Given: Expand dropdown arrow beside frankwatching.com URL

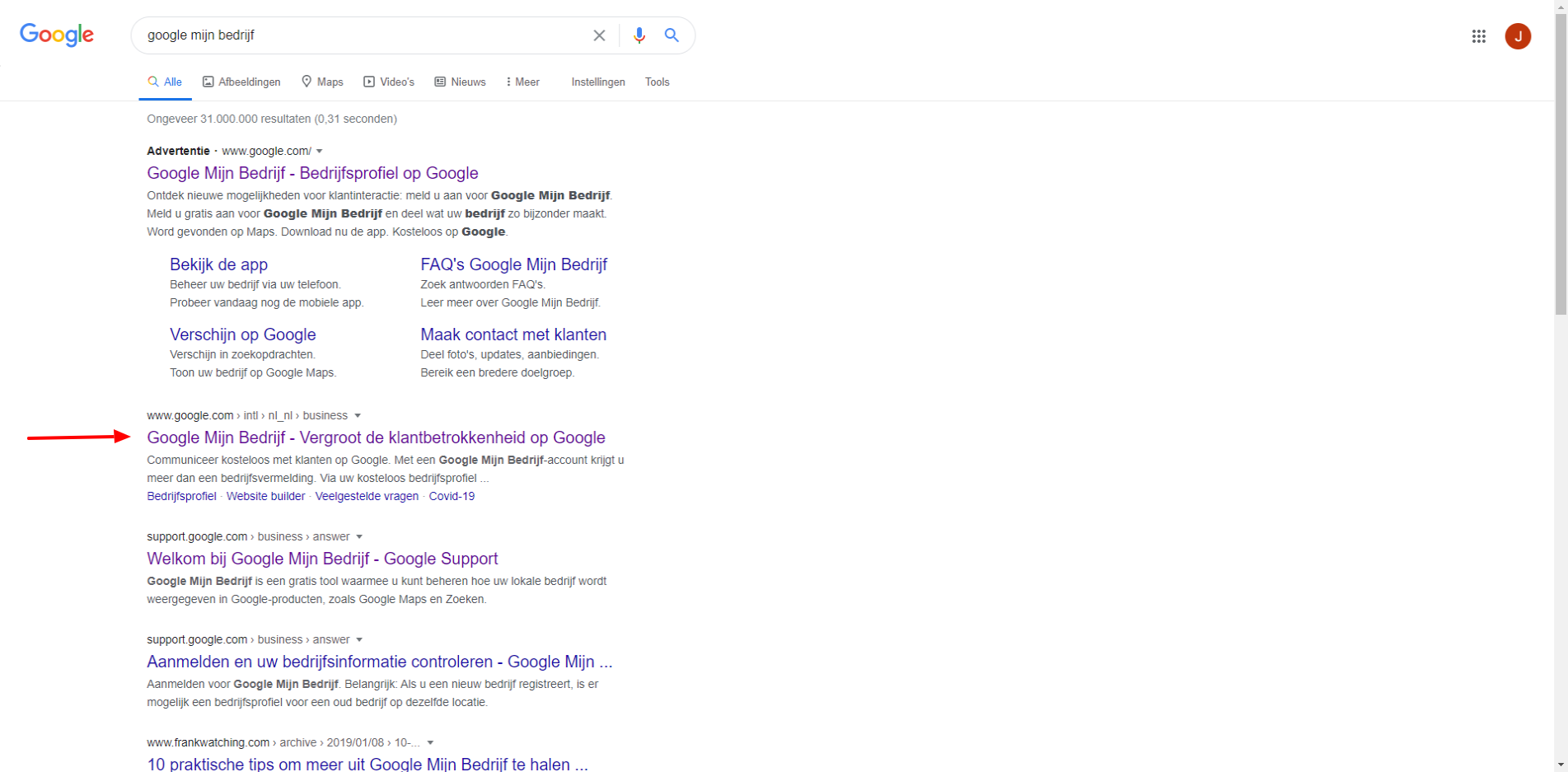Looking at the screenshot, I should [x=430, y=742].
